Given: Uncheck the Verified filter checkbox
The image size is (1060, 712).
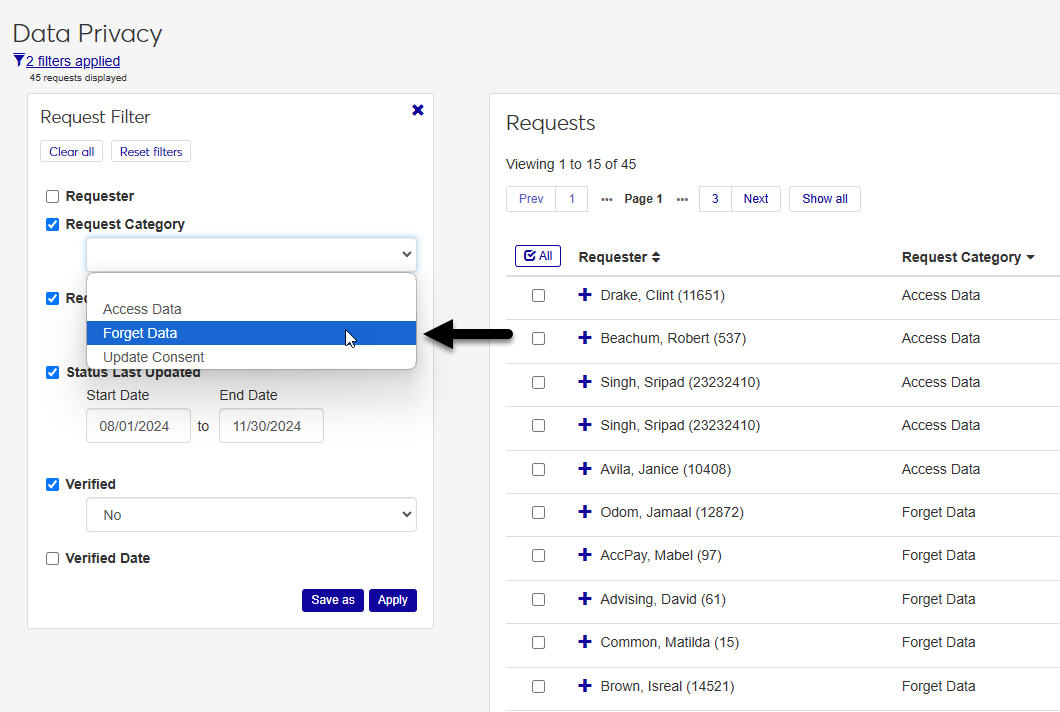Looking at the screenshot, I should 53,484.
